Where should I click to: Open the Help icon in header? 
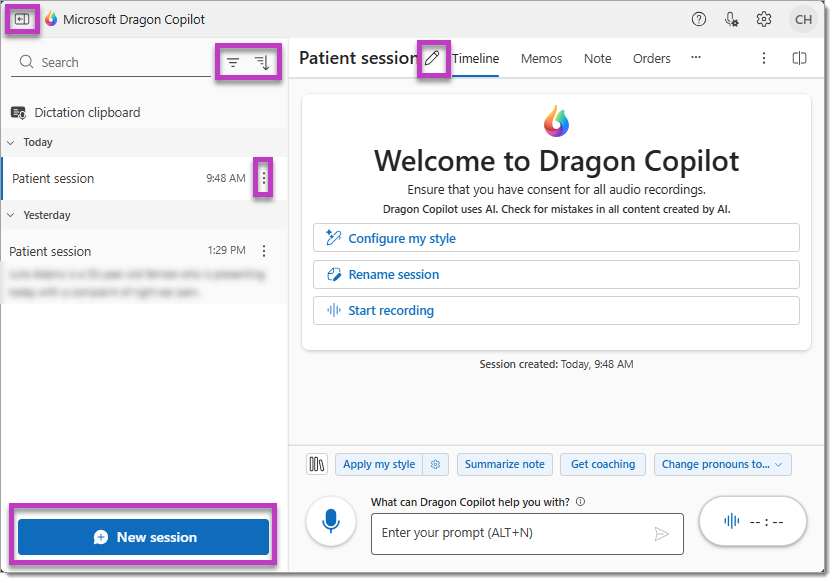[699, 19]
